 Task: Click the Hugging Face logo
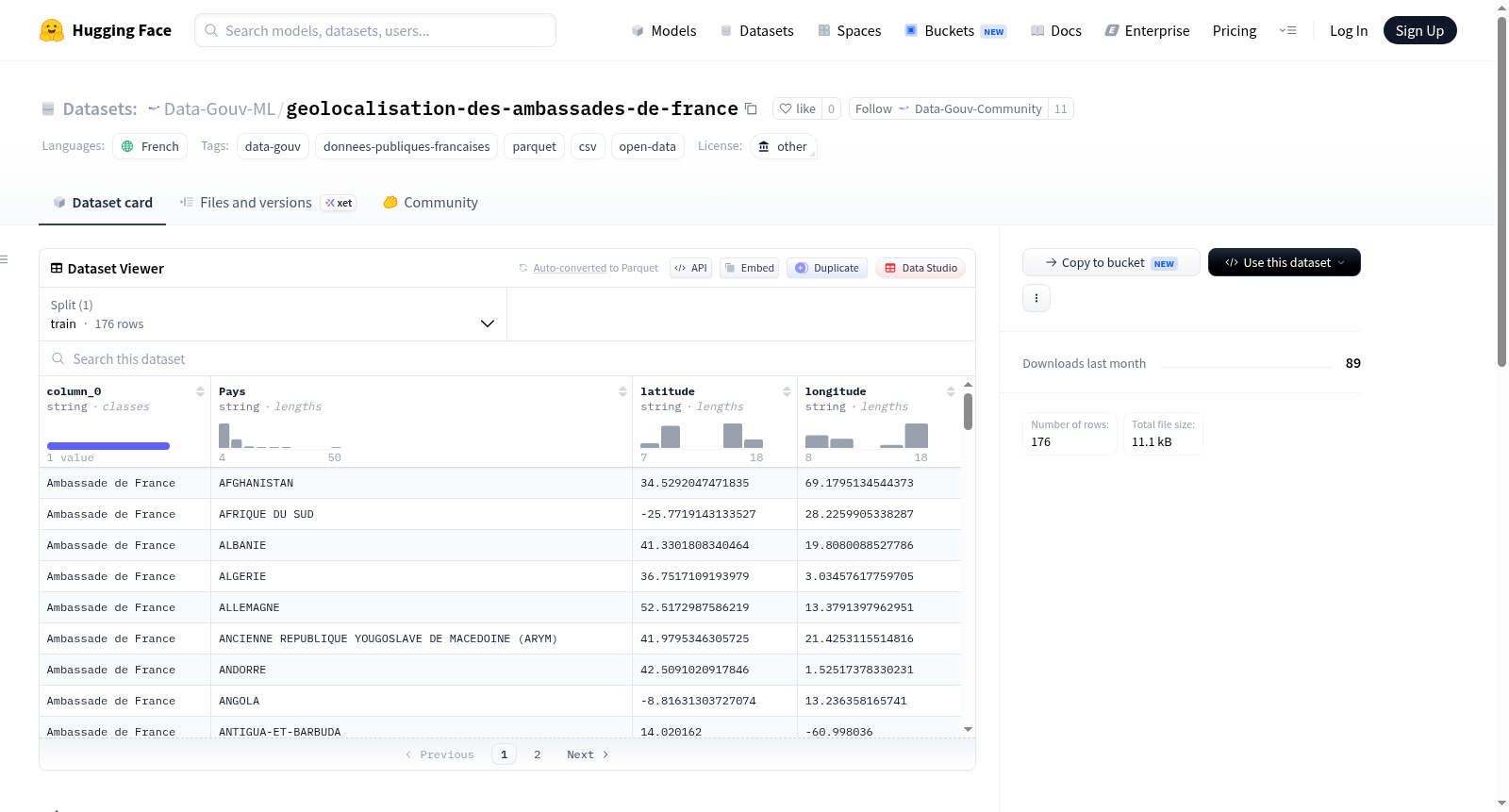point(105,30)
